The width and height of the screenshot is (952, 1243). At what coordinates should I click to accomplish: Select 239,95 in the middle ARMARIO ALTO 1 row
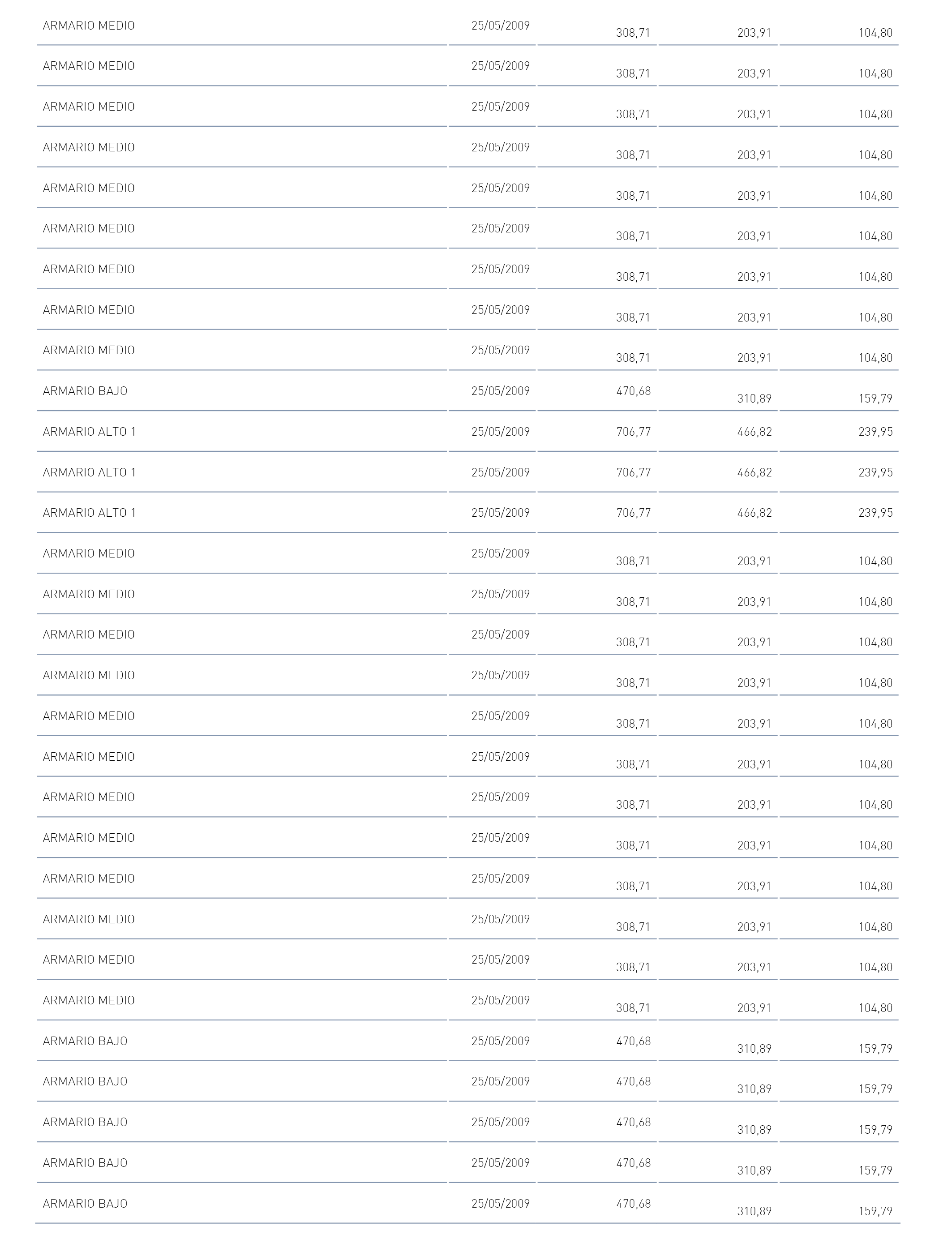coord(875,472)
